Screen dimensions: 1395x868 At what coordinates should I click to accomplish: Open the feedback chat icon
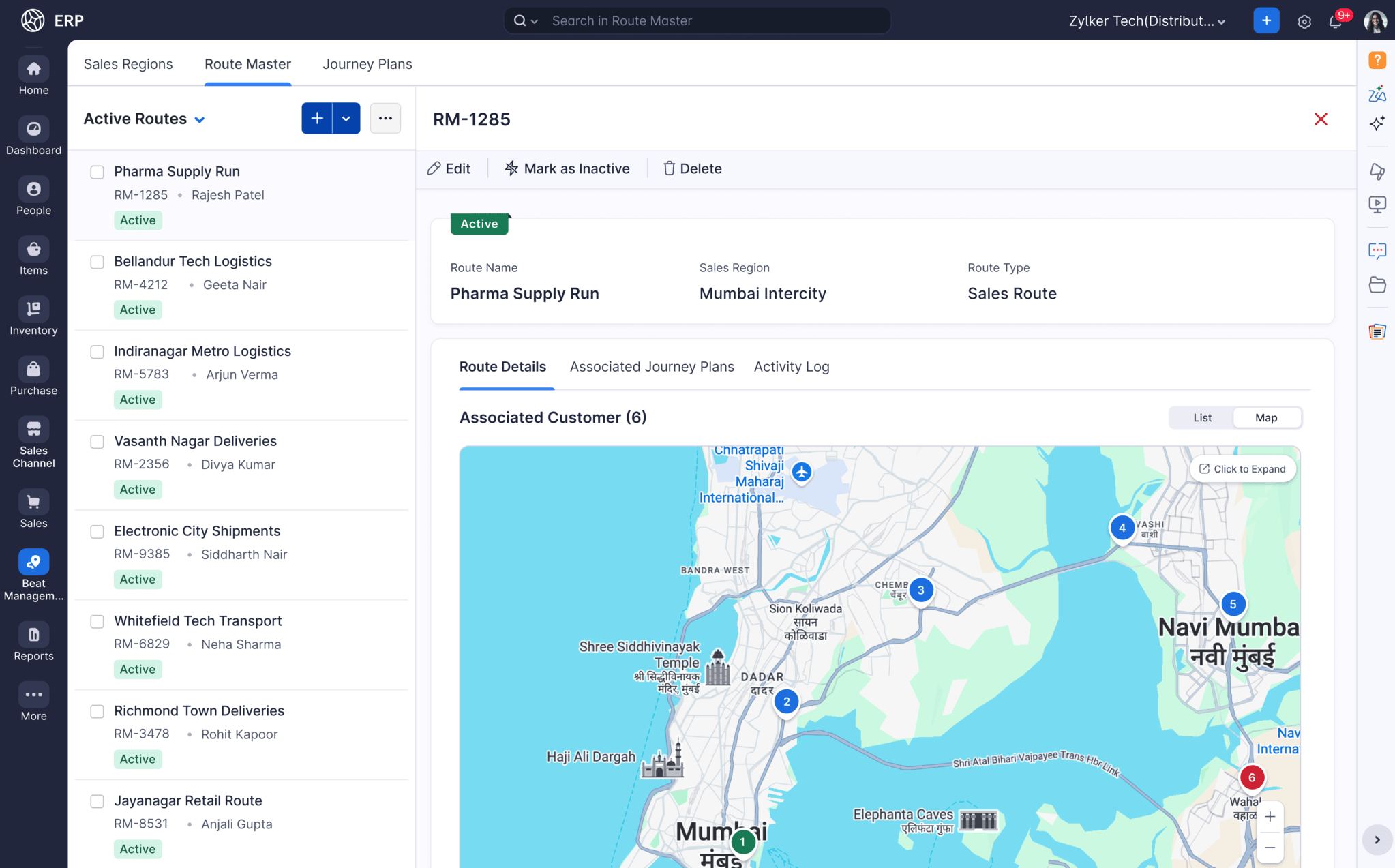pos(1378,251)
